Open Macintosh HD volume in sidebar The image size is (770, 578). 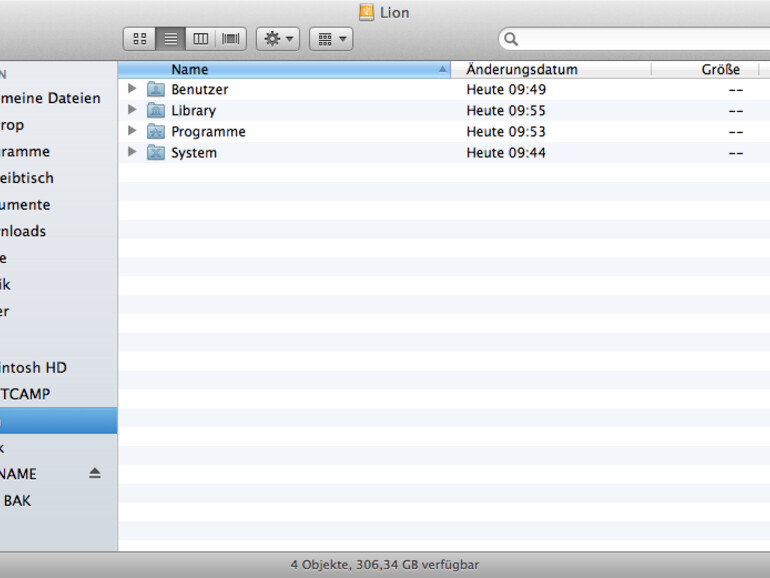33,367
